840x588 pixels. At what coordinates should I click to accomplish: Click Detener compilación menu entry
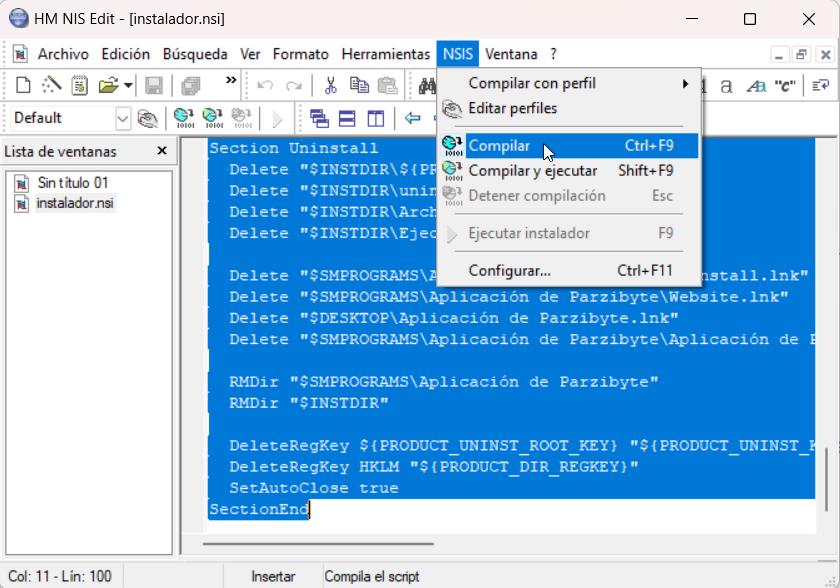[x=569, y=196]
